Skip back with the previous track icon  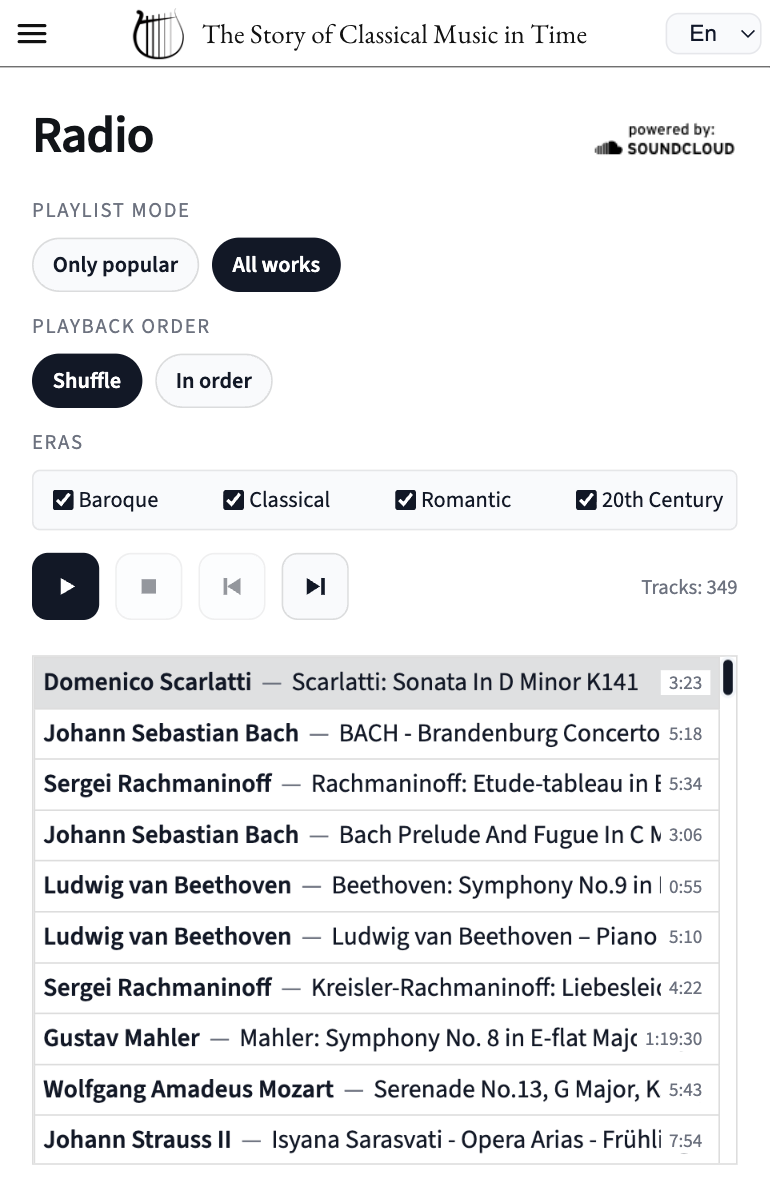pos(231,586)
